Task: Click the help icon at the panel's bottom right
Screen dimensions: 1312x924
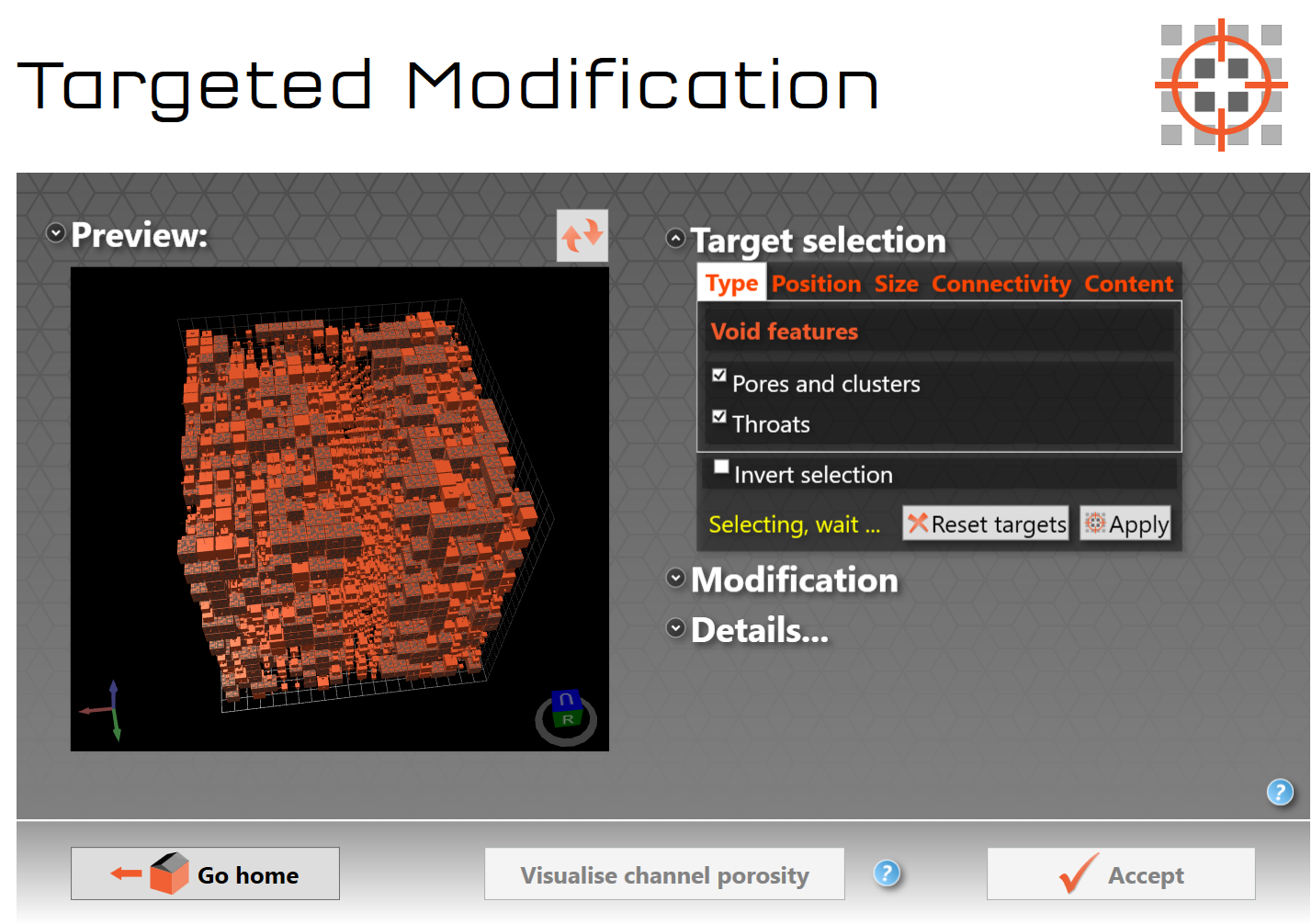Action: pyautogui.click(x=1280, y=791)
